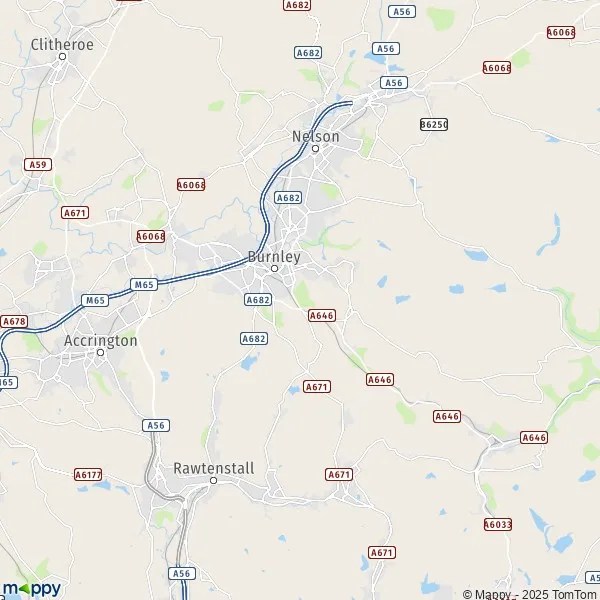Click the A56 shield north of Rawtenstall

156,426
